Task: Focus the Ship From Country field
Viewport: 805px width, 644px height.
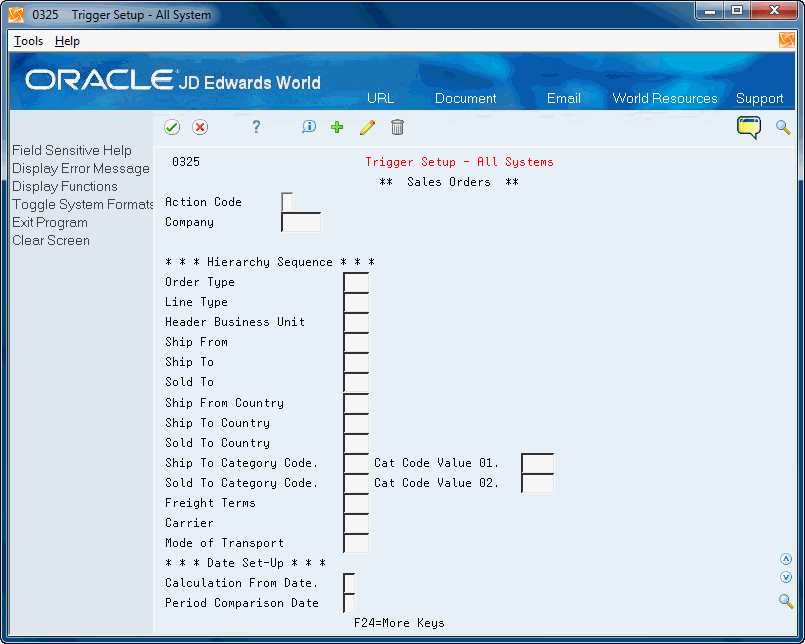Action: tap(356, 403)
